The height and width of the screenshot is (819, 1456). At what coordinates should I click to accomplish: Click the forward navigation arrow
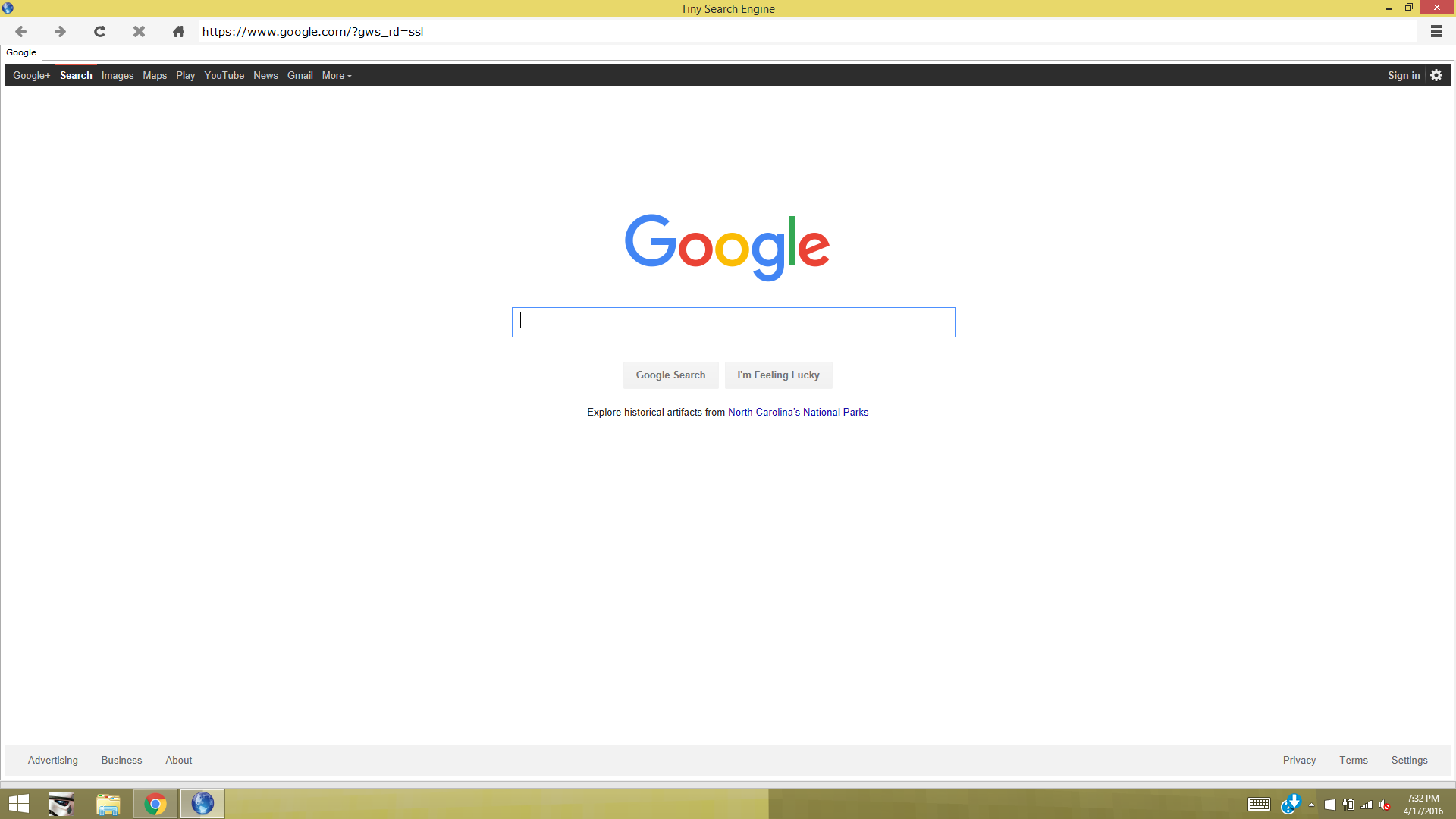(x=59, y=31)
